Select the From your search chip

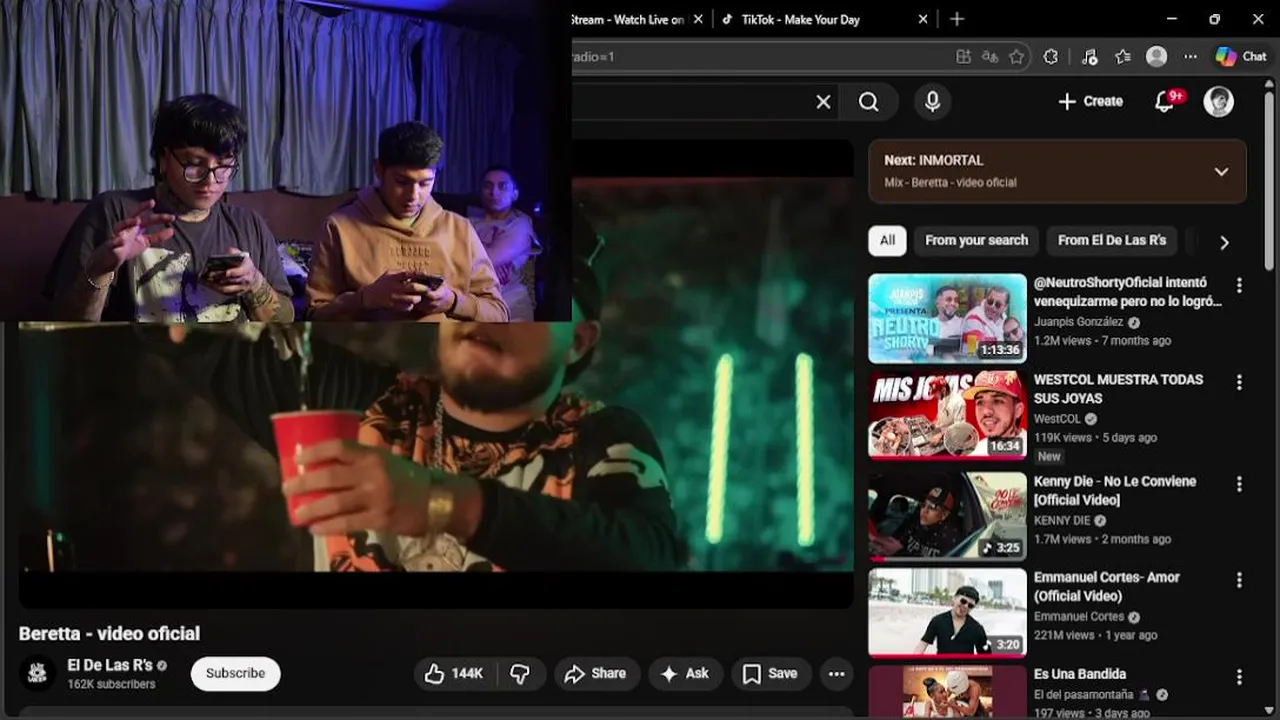click(976, 240)
